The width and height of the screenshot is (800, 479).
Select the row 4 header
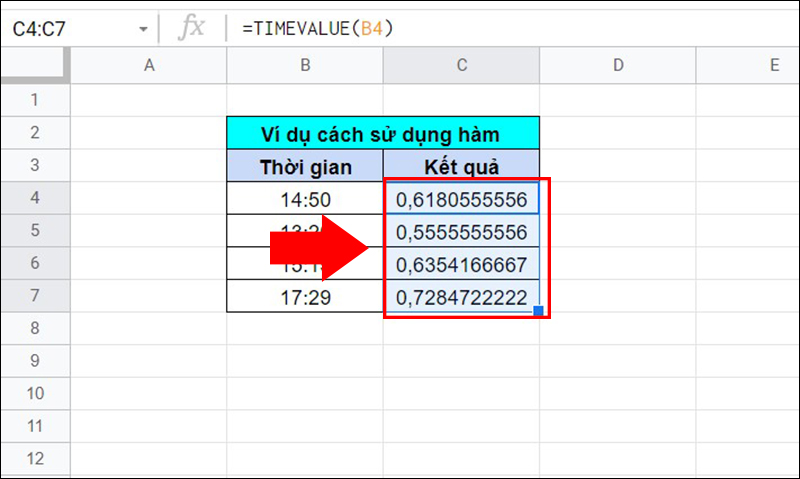[x=34, y=198]
